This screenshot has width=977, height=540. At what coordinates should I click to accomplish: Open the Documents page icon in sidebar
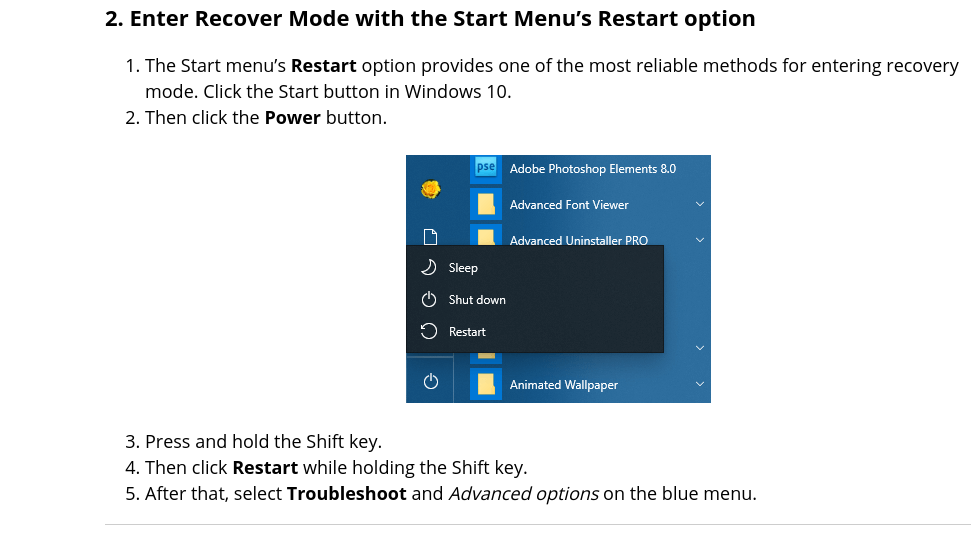point(430,237)
